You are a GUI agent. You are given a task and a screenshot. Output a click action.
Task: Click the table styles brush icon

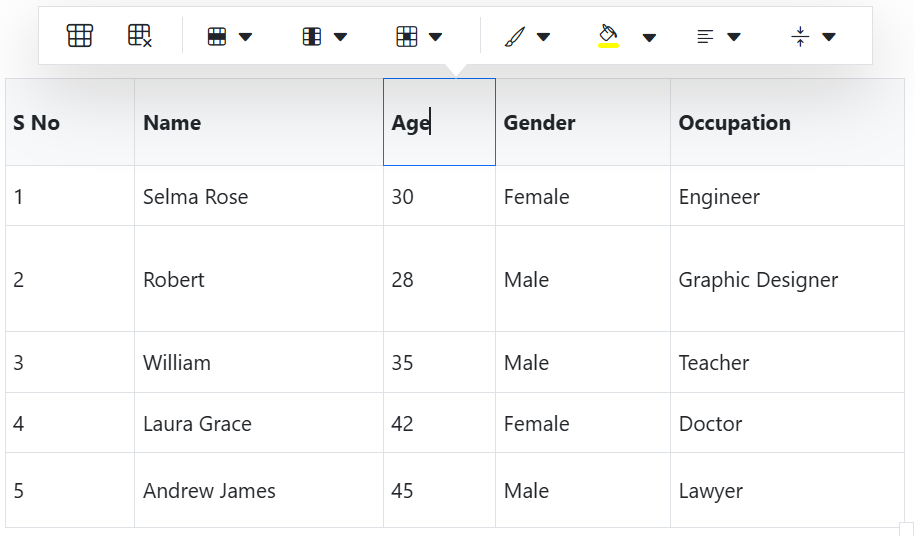[515, 37]
